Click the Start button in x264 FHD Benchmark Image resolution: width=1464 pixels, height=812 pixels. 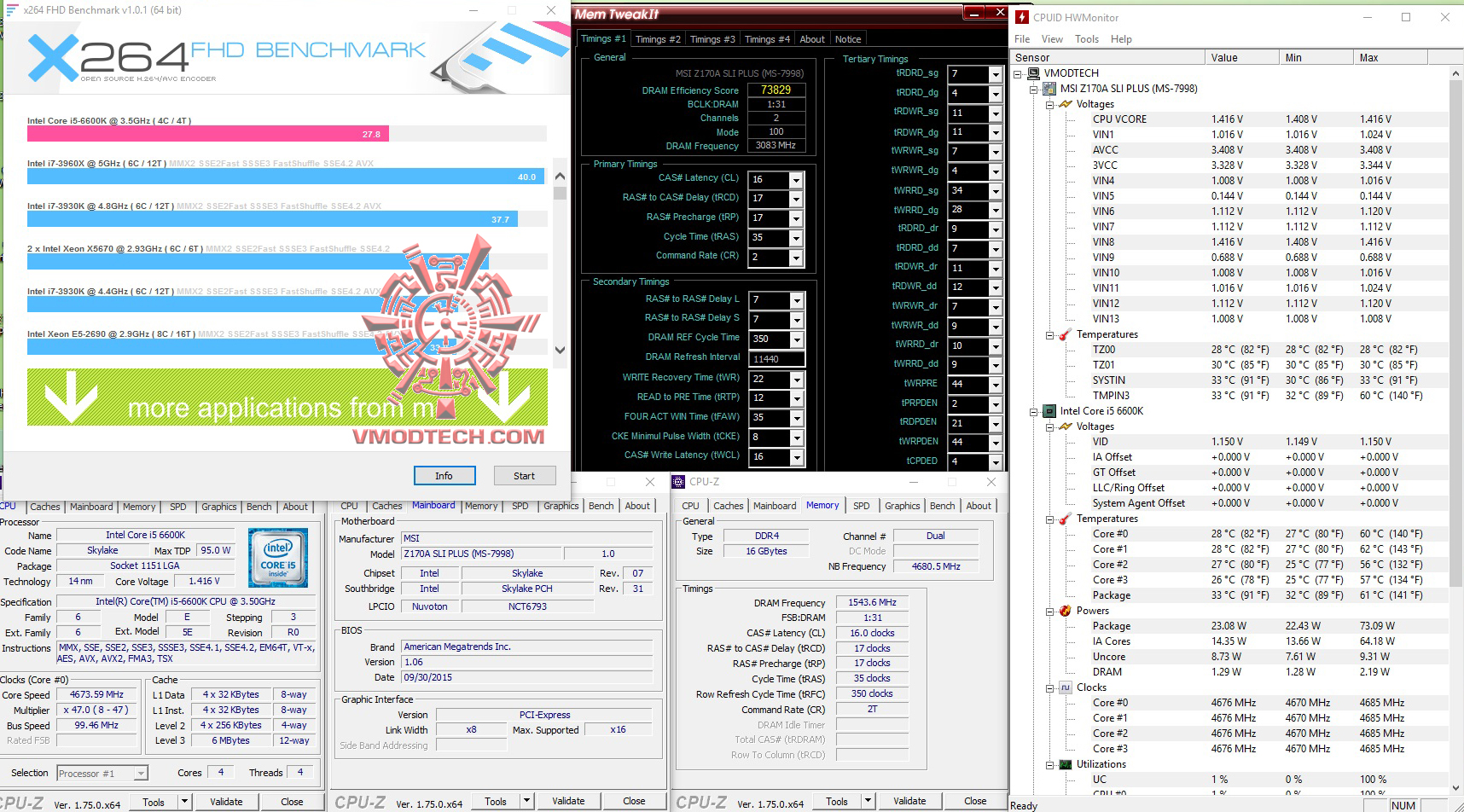(x=524, y=476)
